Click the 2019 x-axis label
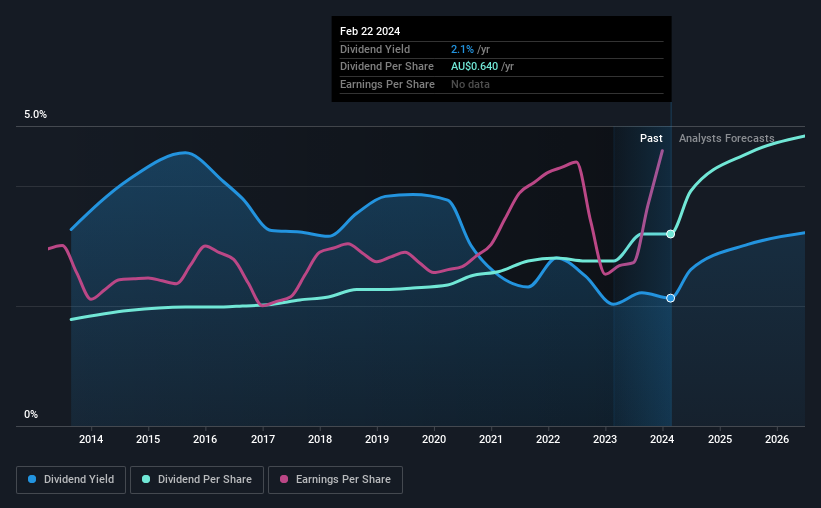This screenshot has width=821, height=508. click(x=377, y=439)
